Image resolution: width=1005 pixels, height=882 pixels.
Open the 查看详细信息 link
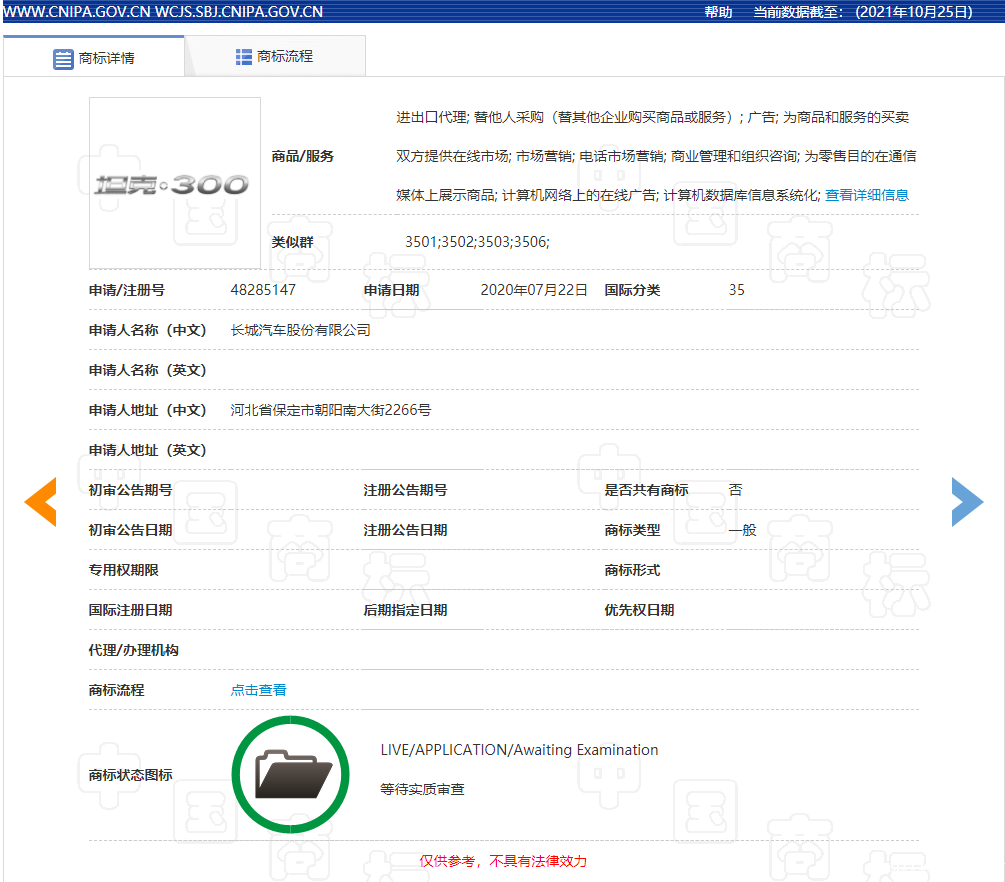click(x=866, y=195)
